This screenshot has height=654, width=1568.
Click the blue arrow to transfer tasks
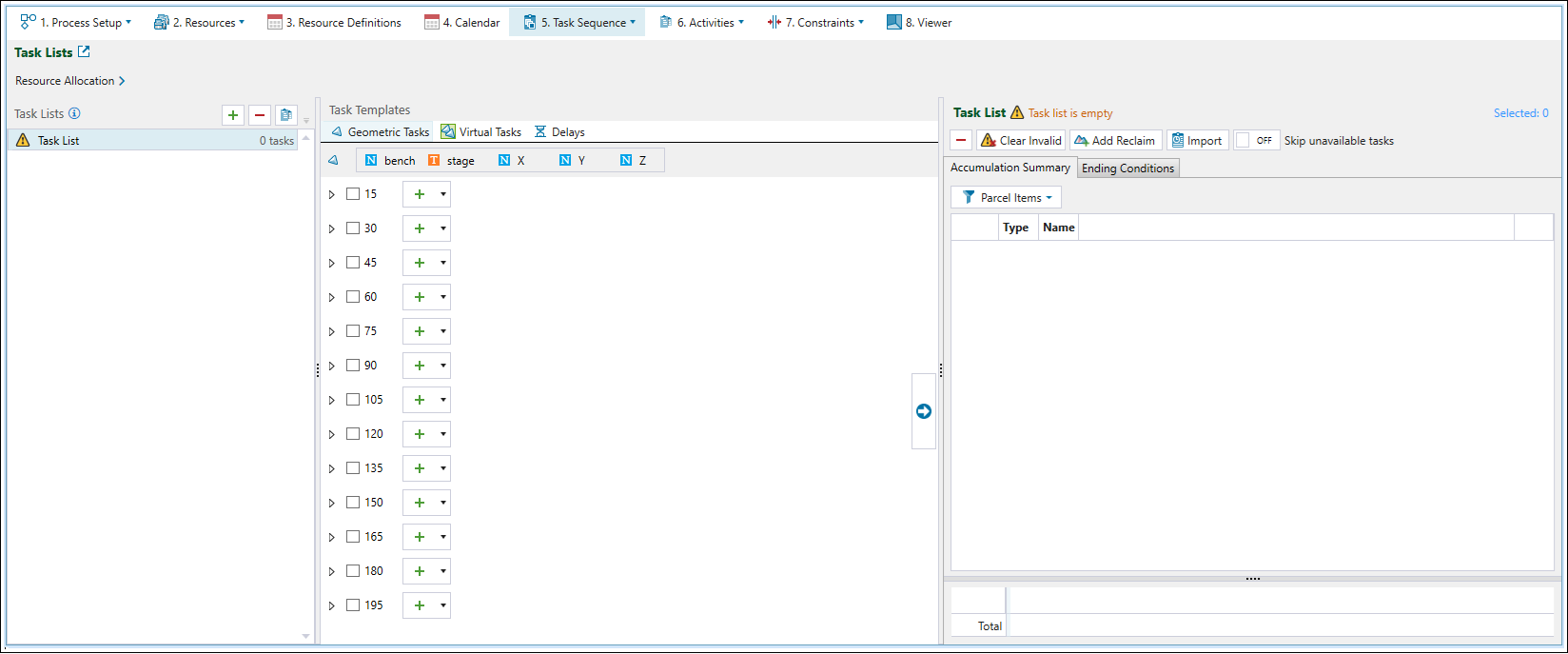tap(923, 411)
